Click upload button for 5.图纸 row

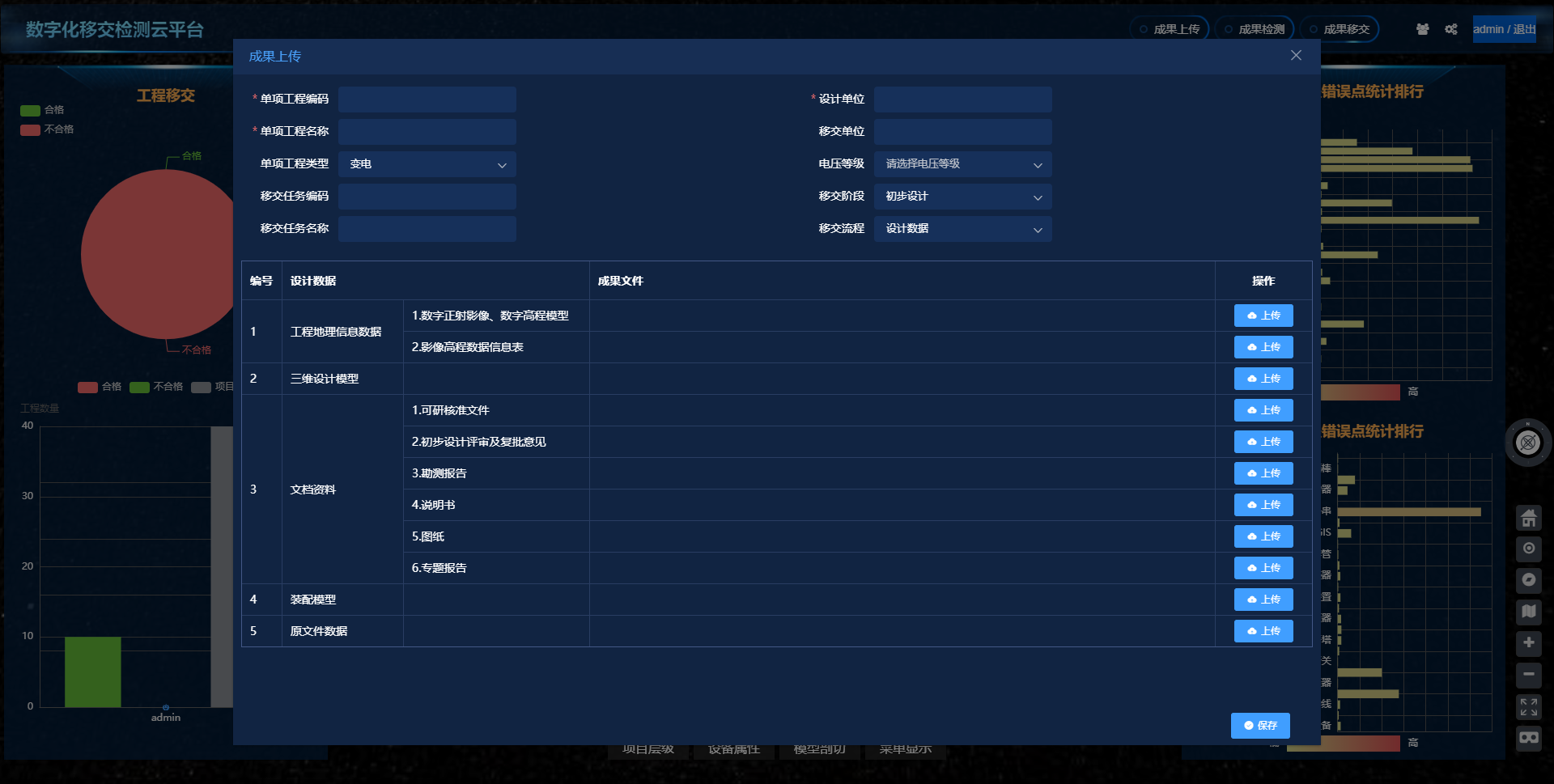coord(1263,536)
